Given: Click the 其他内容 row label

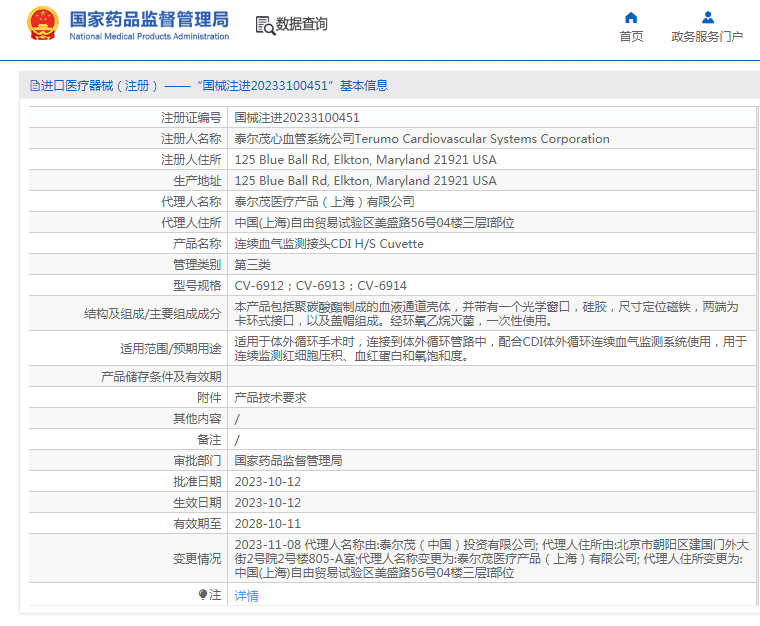Looking at the screenshot, I should [197, 419].
